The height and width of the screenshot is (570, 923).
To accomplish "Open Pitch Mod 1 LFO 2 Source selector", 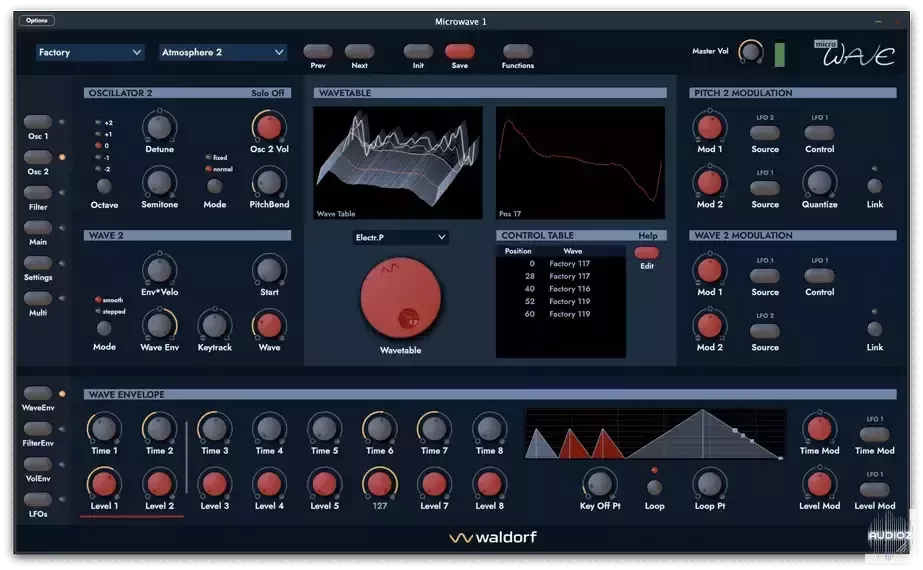I will 765,132.
